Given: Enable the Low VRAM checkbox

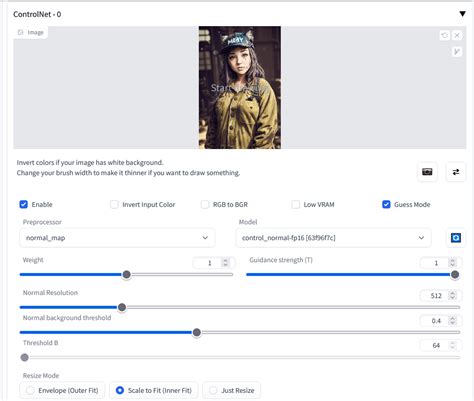Looking at the screenshot, I should [x=296, y=204].
